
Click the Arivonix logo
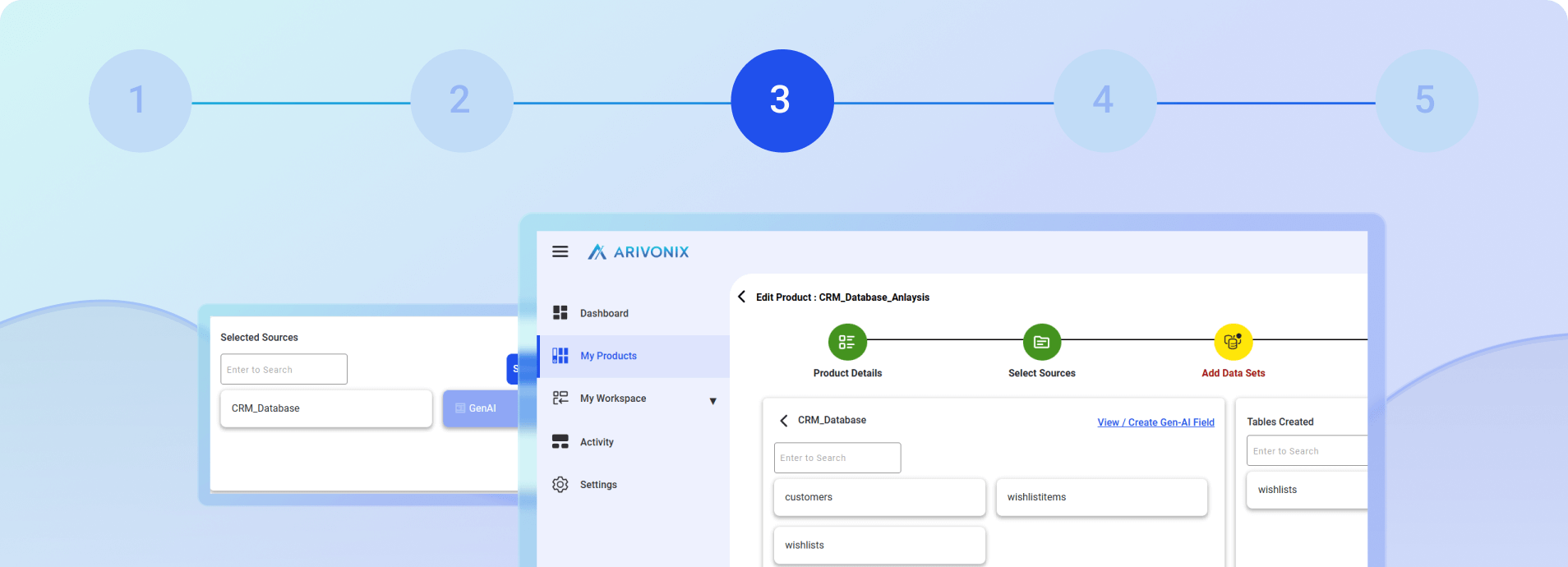[639, 252]
